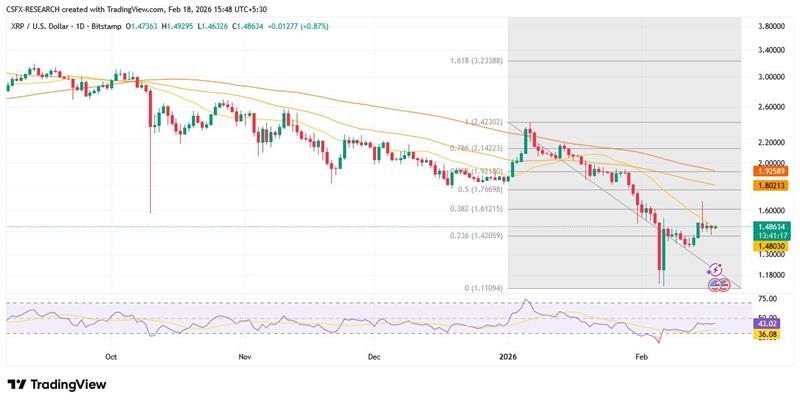Click the Feb label on time axis

(x=640, y=355)
